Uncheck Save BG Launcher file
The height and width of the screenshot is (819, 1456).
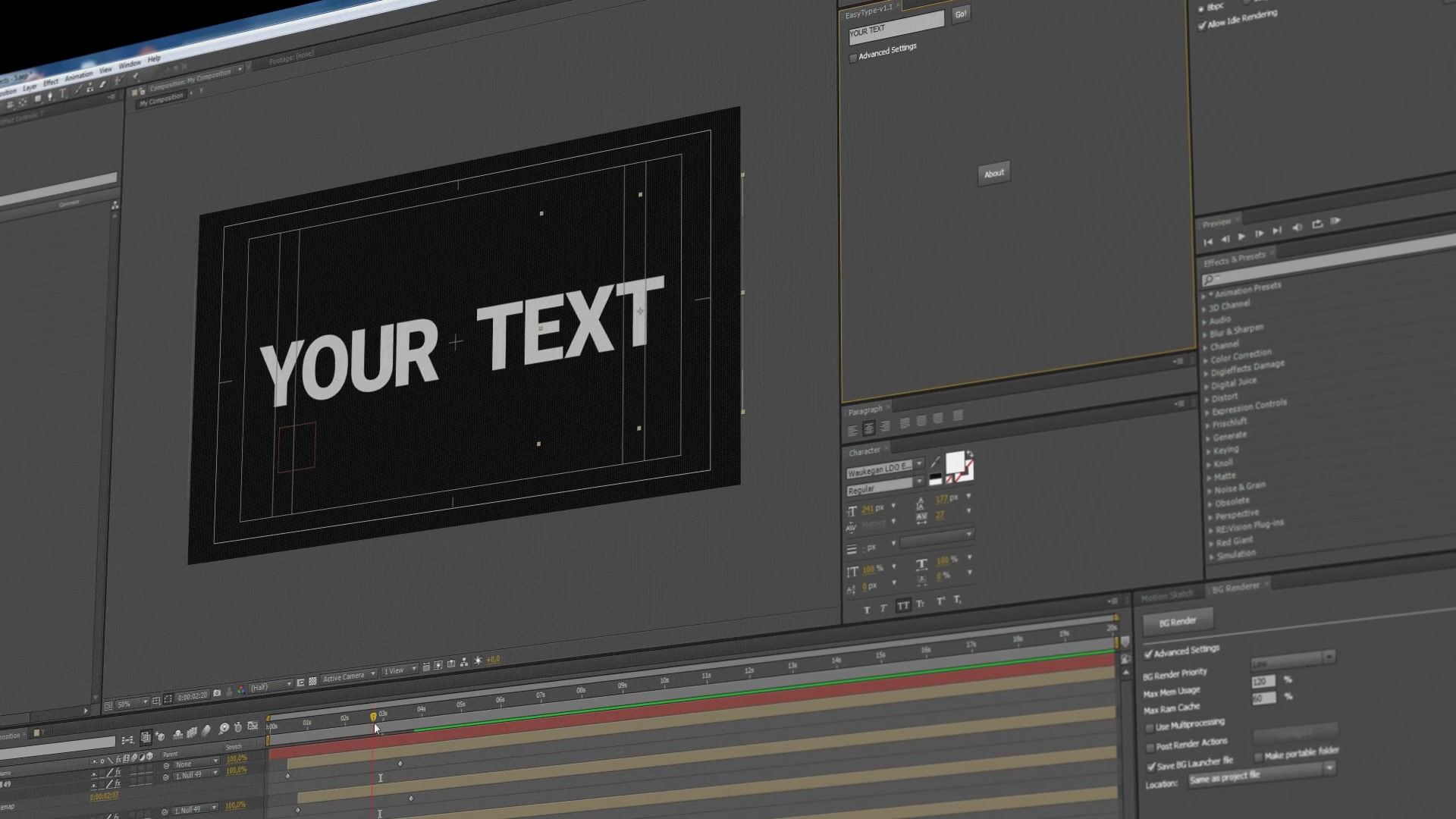pos(1151,767)
